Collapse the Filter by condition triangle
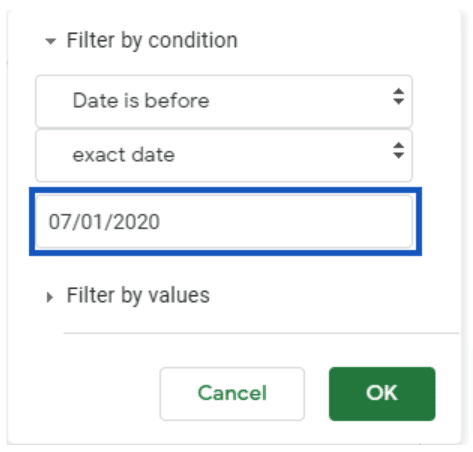Viewport: 473px width, 452px height. tap(50, 42)
